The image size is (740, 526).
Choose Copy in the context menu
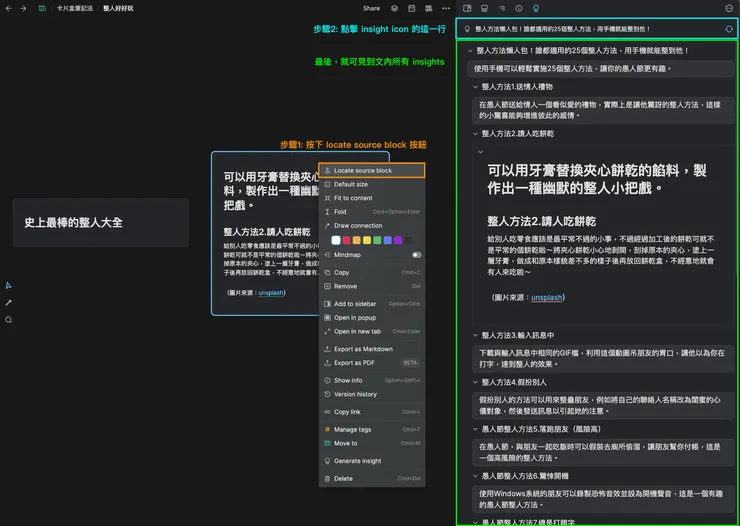372,273
